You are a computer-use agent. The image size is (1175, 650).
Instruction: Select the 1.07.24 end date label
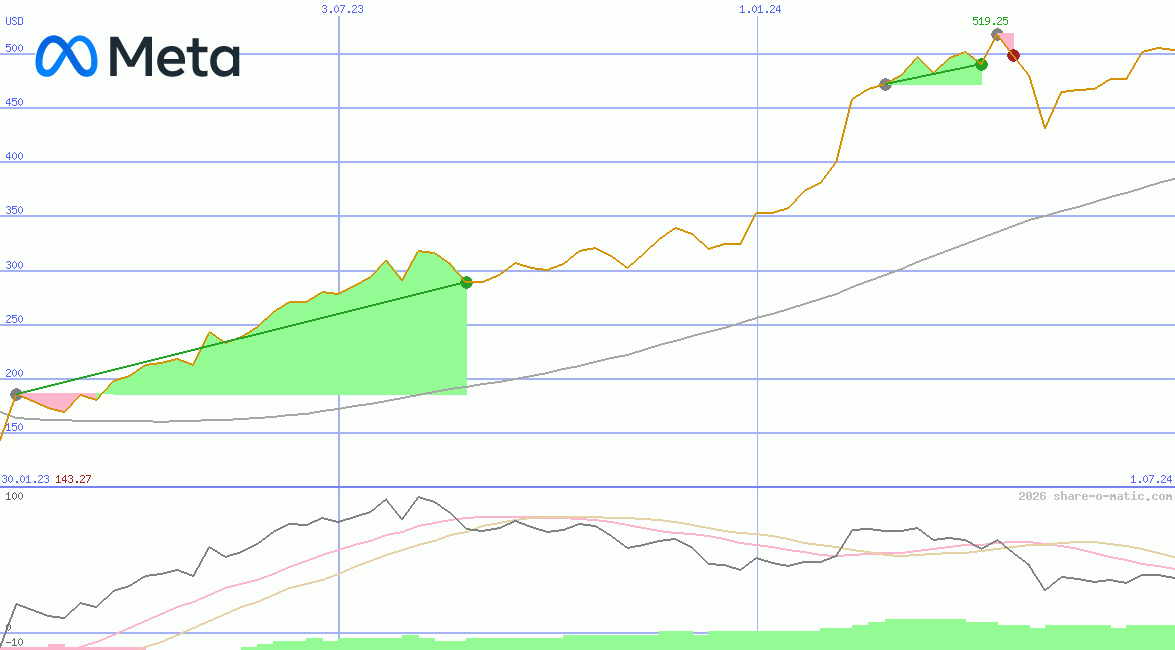(x=1150, y=479)
